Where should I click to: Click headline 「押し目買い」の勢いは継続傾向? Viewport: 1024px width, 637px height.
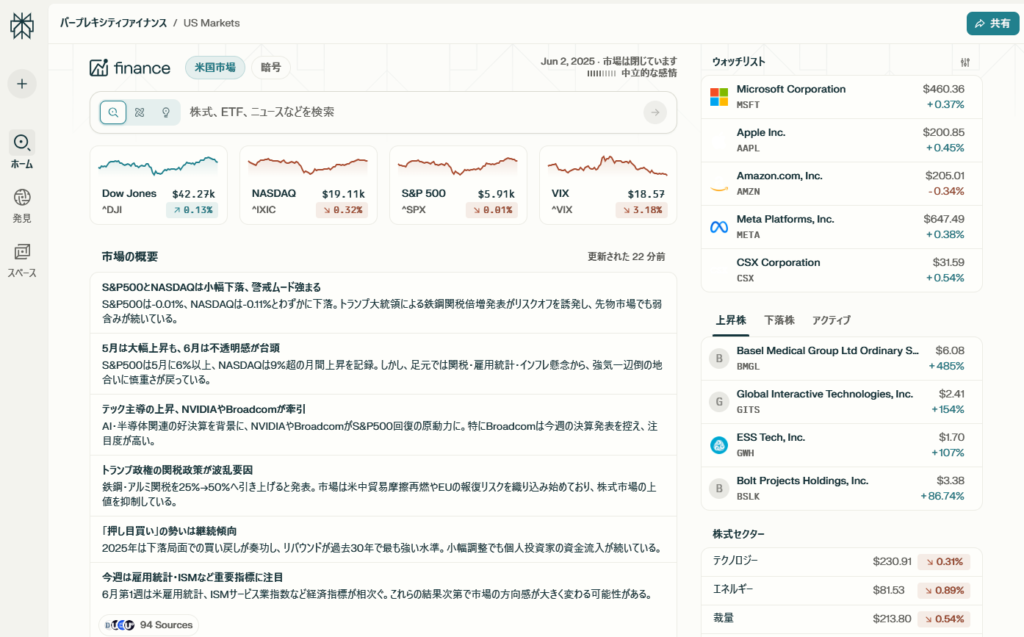coord(168,531)
